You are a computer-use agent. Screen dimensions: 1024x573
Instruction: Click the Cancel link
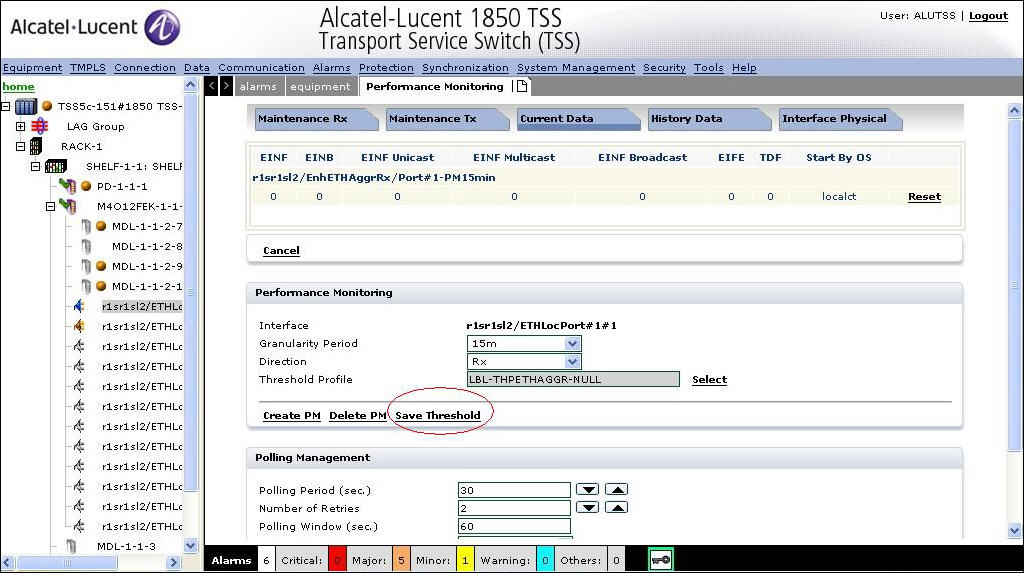[281, 250]
